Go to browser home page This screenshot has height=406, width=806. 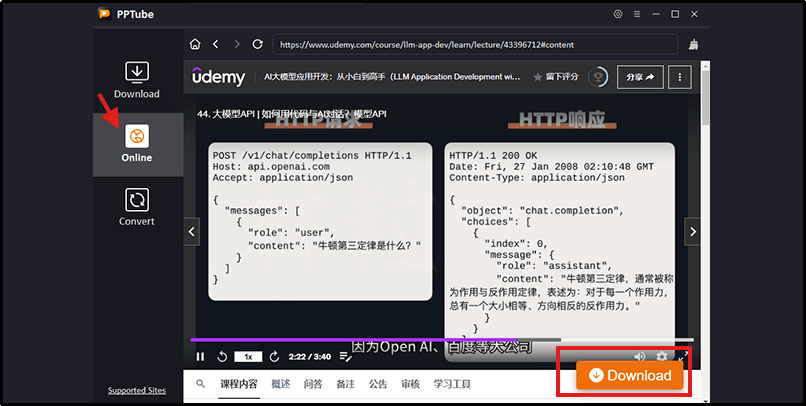pyautogui.click(x=195, y=45)
